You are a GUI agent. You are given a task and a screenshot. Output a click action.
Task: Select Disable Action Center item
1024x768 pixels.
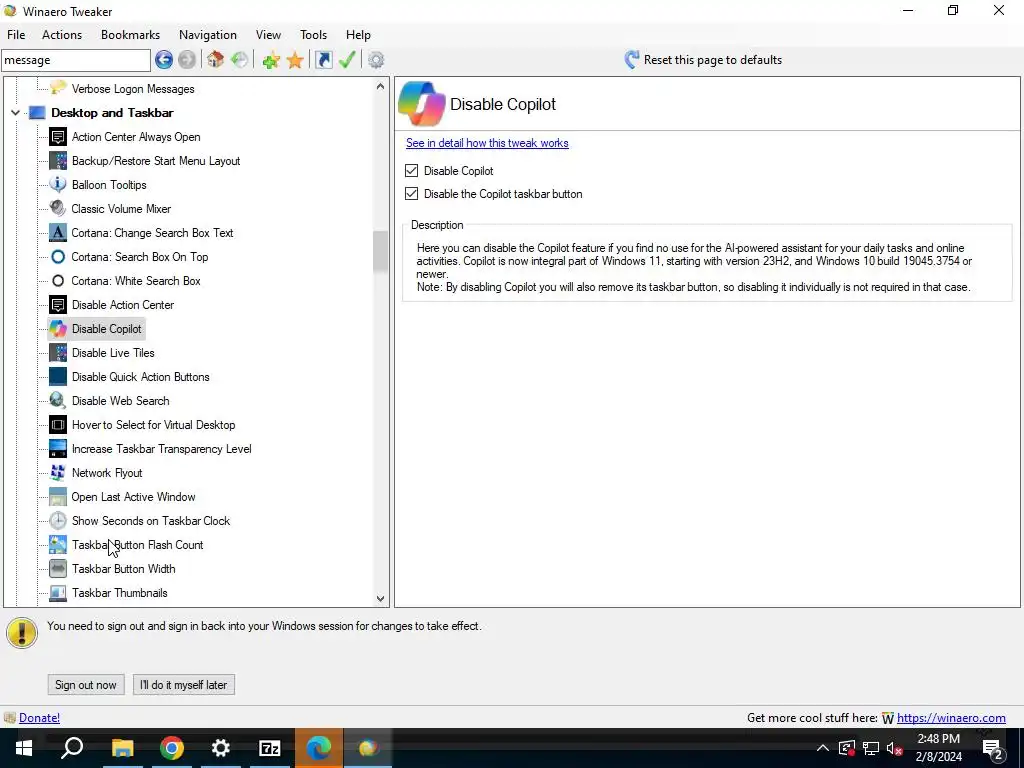[x=123, y=305]
